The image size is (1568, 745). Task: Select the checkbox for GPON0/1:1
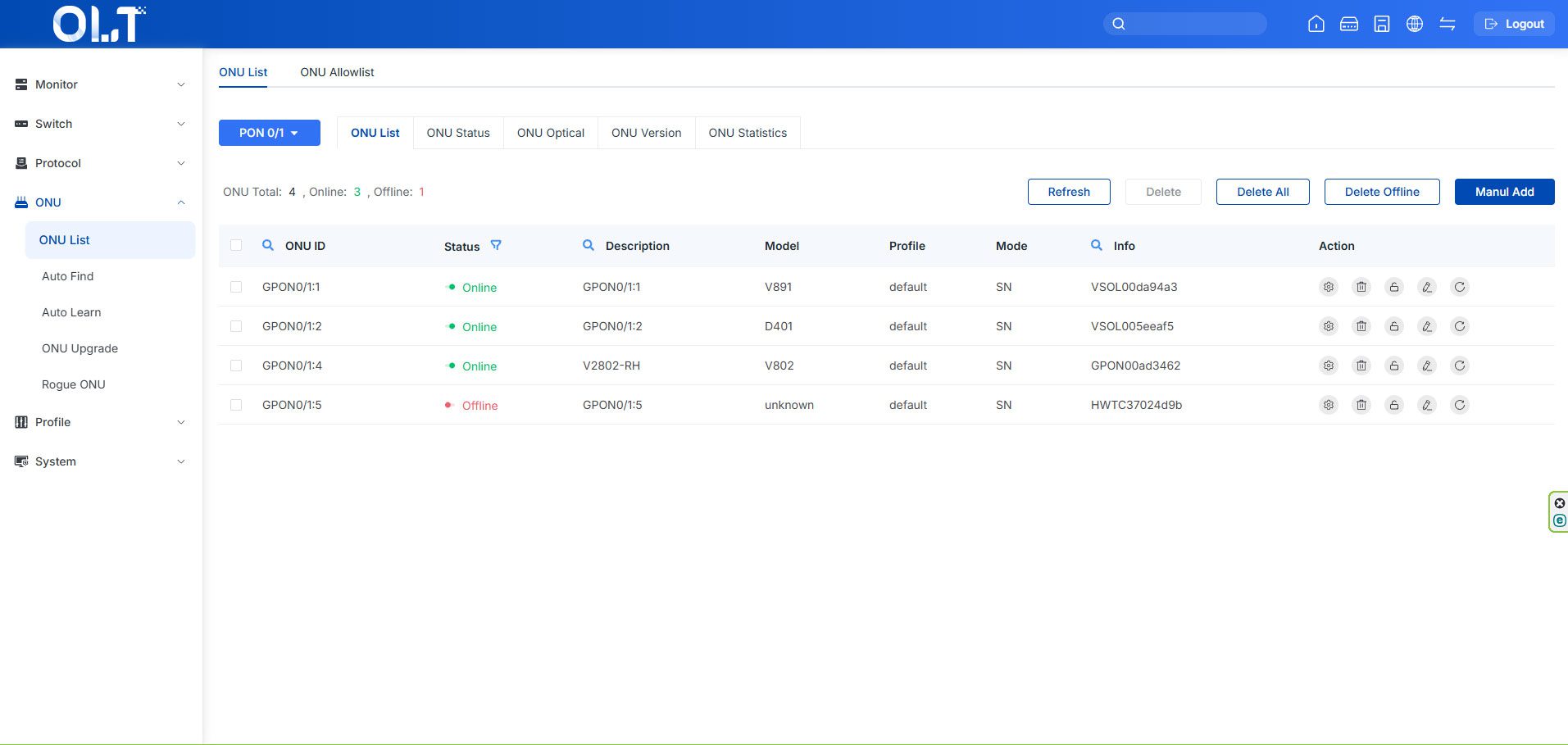tap(236, 287)
